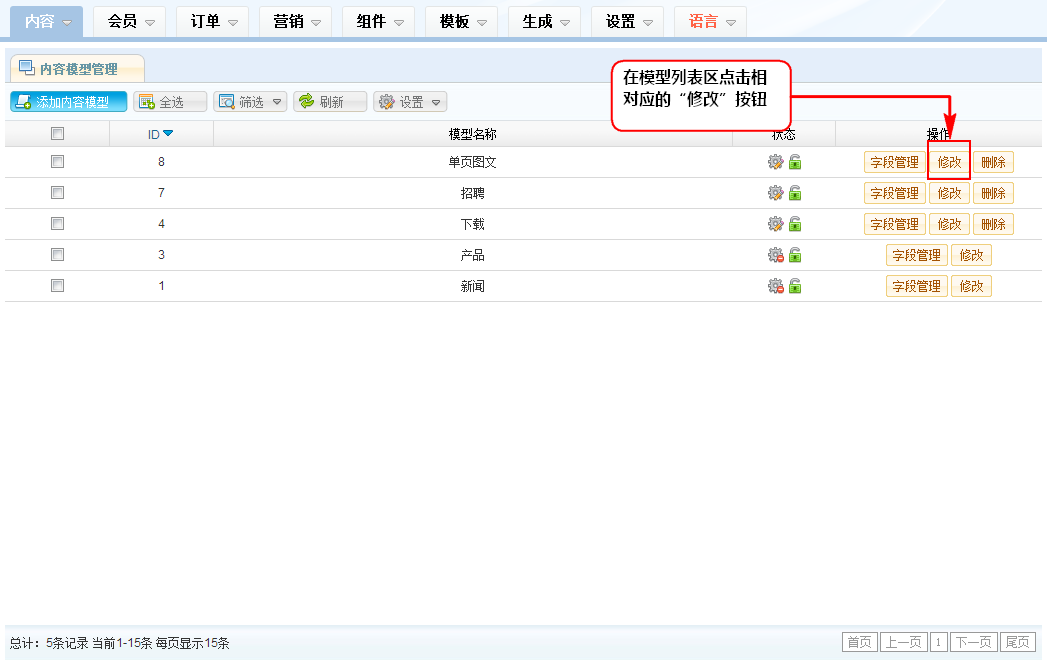
Task: Select the checkbox for row ID 3
Action: [57, 255]
